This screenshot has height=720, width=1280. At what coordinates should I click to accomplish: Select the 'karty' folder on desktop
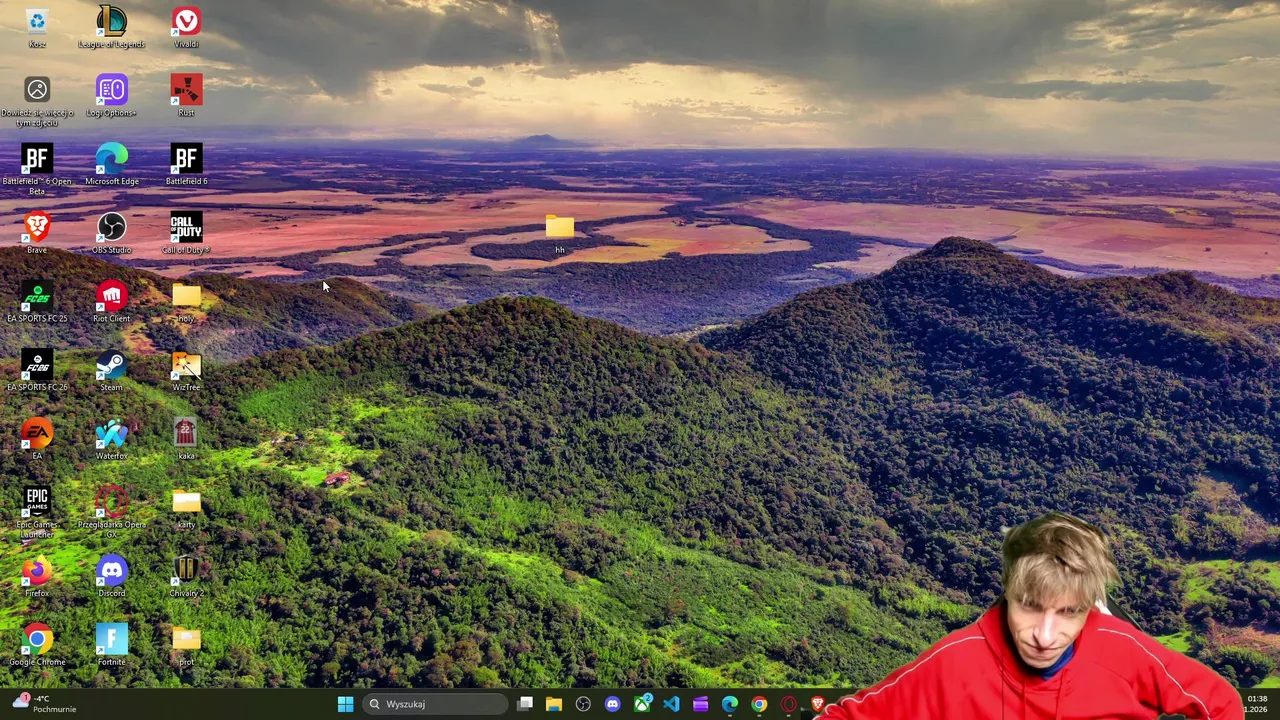(x=186, y=508)
